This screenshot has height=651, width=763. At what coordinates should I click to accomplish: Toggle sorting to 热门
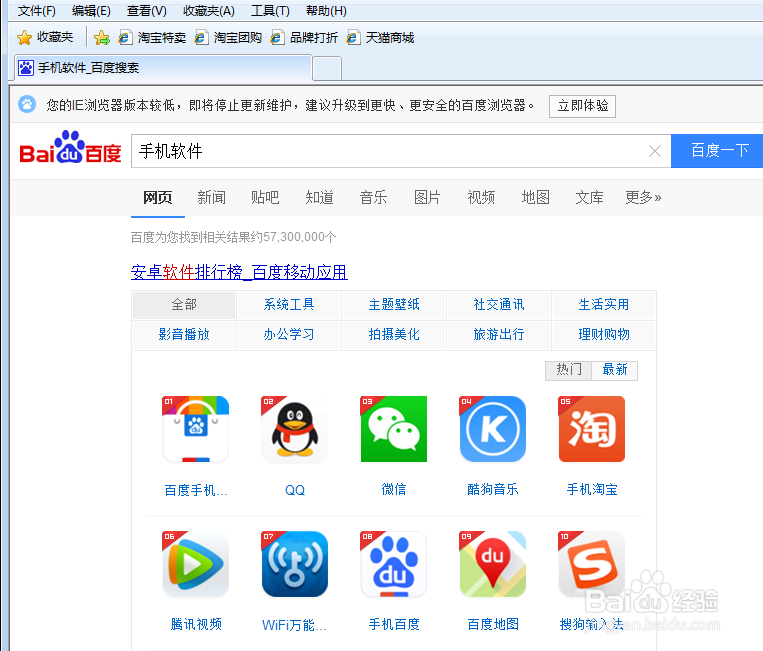tap(568, 370)
